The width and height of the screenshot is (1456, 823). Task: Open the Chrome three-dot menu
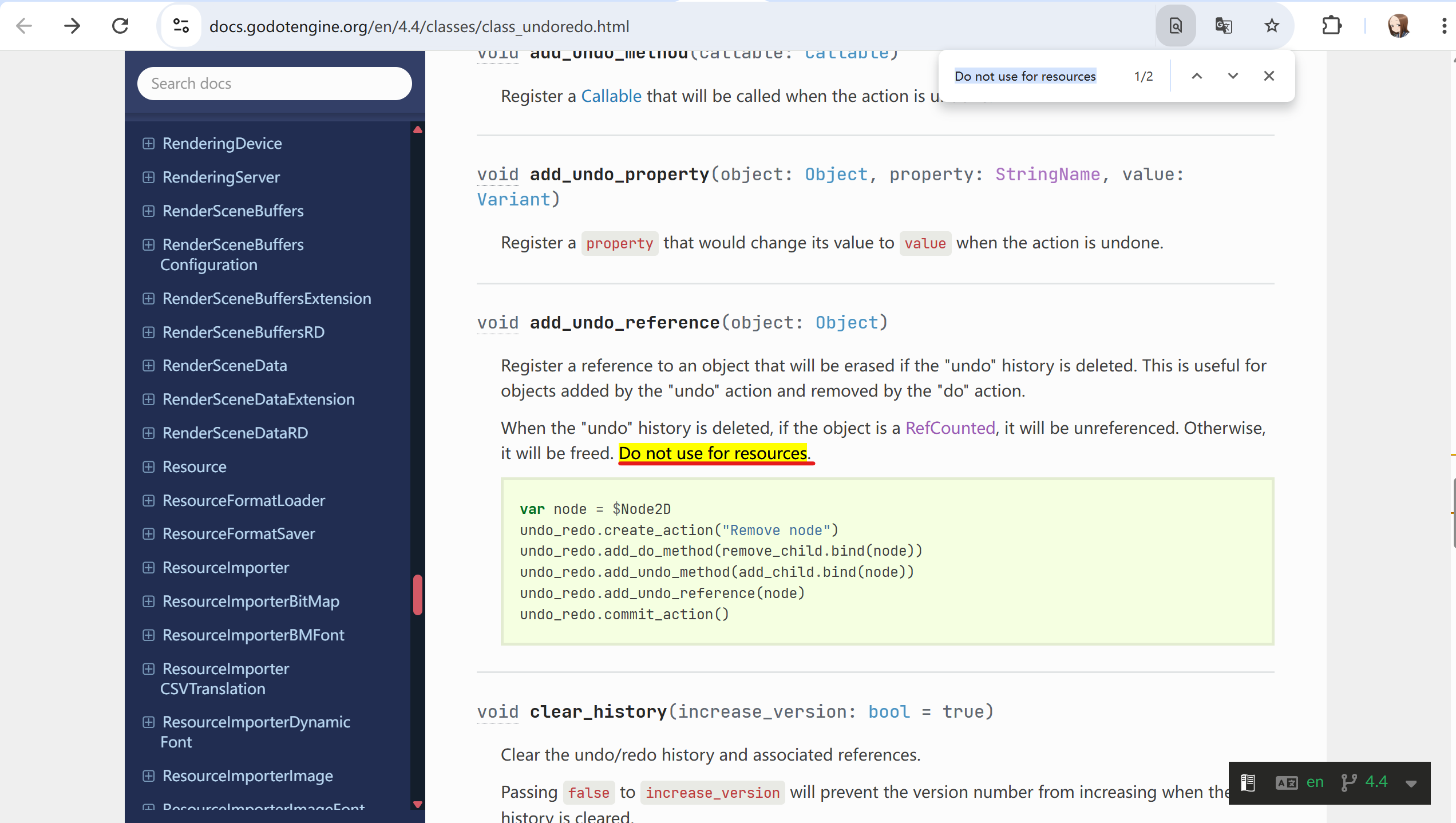point(1445,25)
